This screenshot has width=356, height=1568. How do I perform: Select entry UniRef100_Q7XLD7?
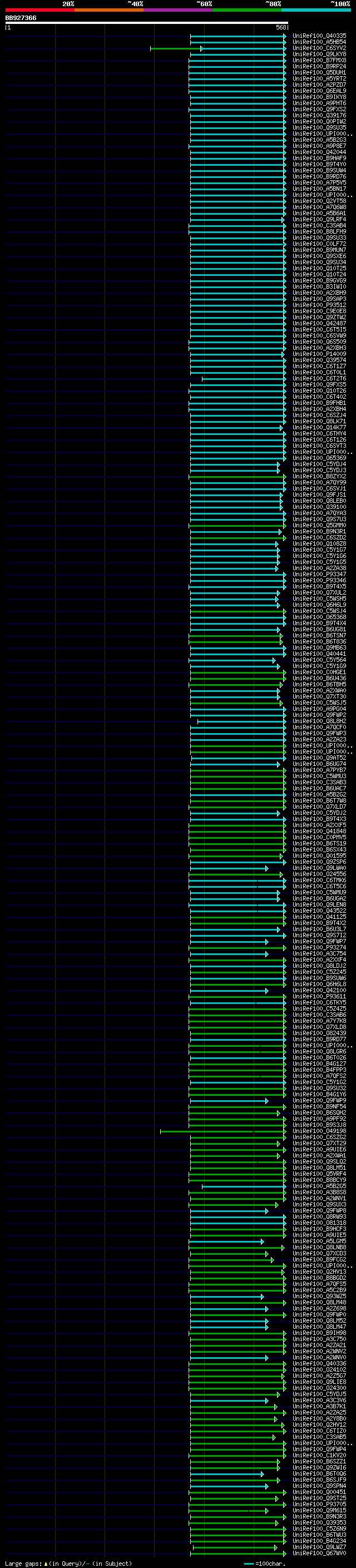[x=319, y=807]
